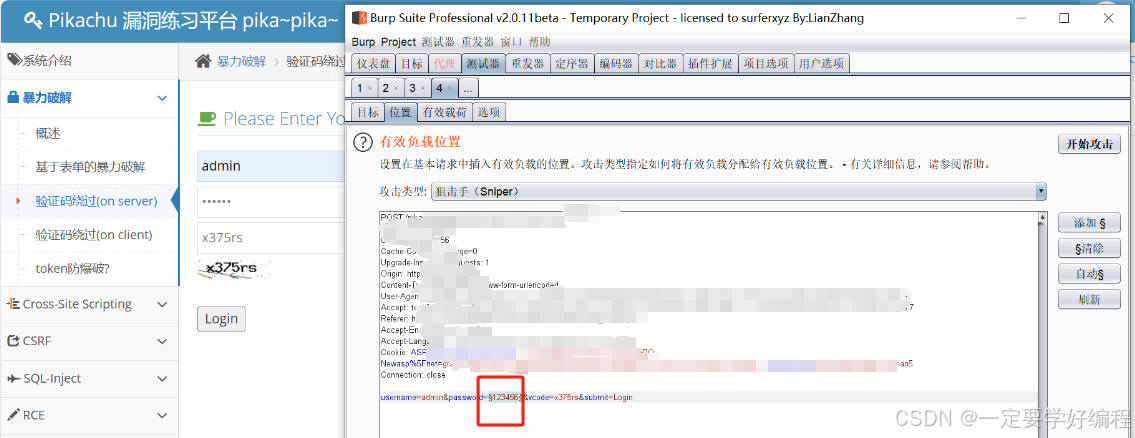Click the pencil icon beside RCE
The image size is (1135, 438).
tap(13, 416)
